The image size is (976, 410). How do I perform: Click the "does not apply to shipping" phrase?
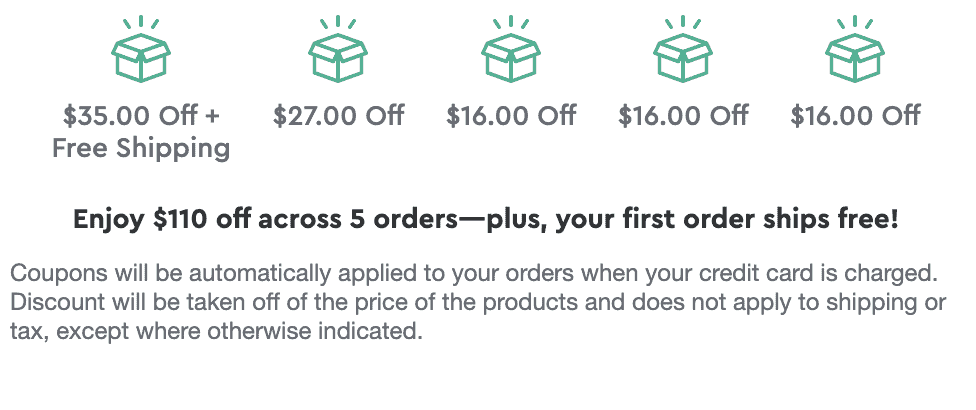pos(772,304)
